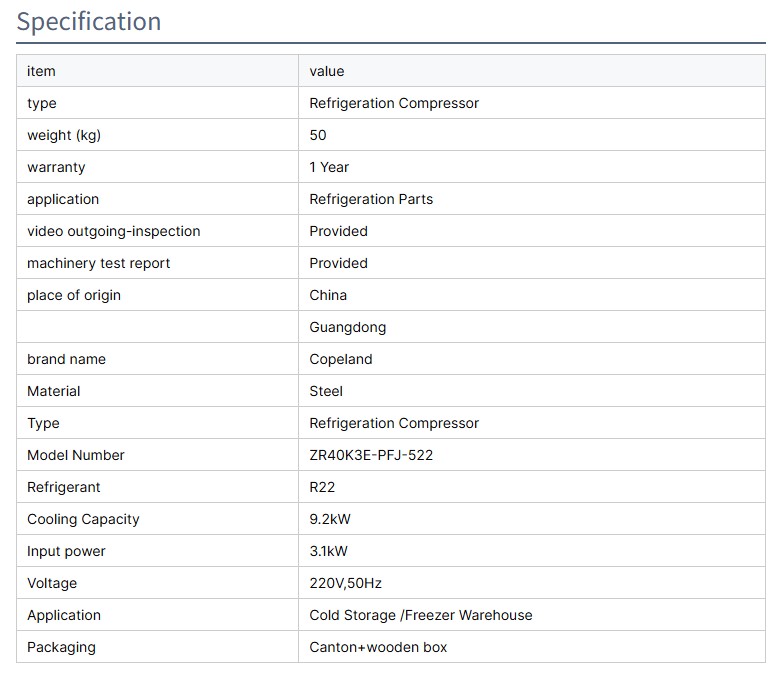This screenshot has width=782, height=675.
Task: Select the "1 Year" warranty value
Action: [329, 167]
